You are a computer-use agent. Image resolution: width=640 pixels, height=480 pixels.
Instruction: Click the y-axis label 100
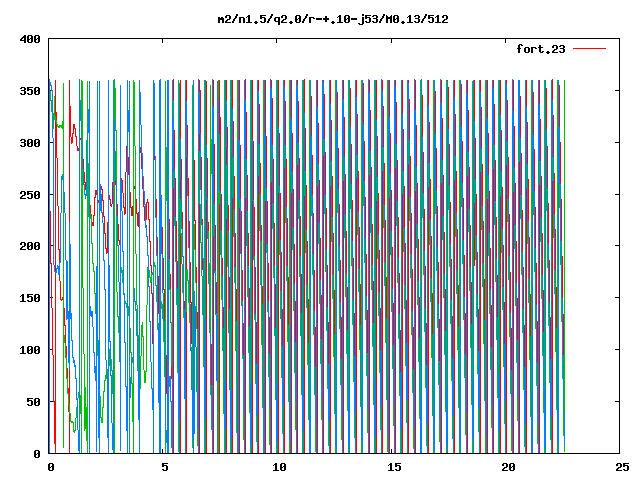tap(30, 350)
